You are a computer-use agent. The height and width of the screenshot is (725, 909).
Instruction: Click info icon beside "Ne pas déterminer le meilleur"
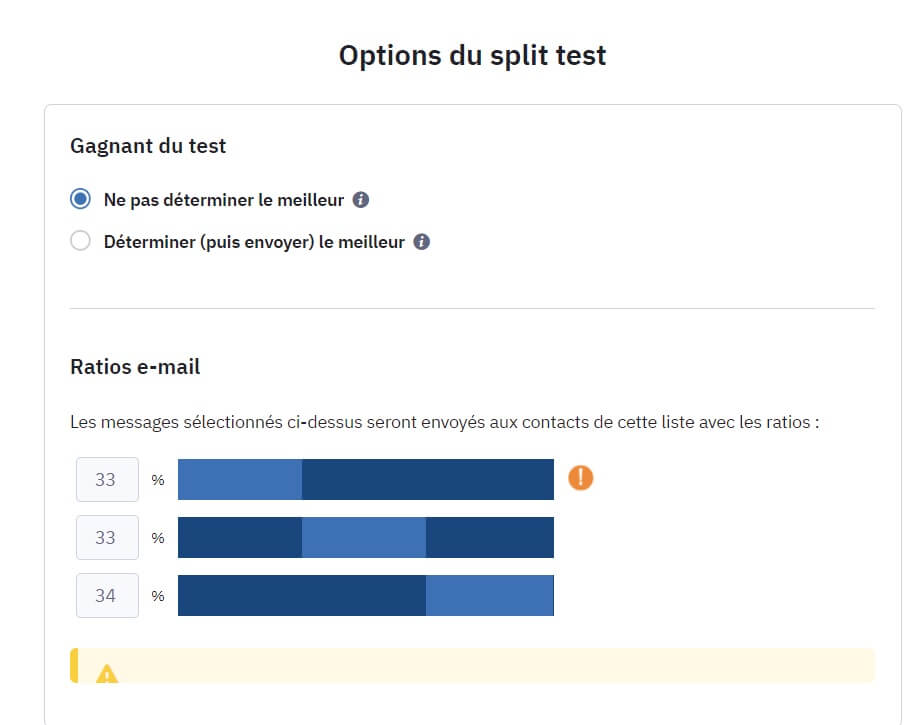point(361,200)
